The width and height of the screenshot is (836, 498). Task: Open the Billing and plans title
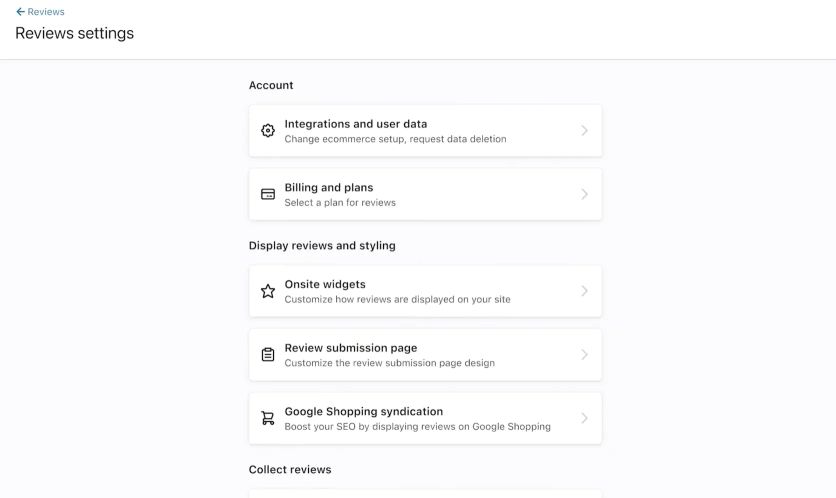coord(328,188)
